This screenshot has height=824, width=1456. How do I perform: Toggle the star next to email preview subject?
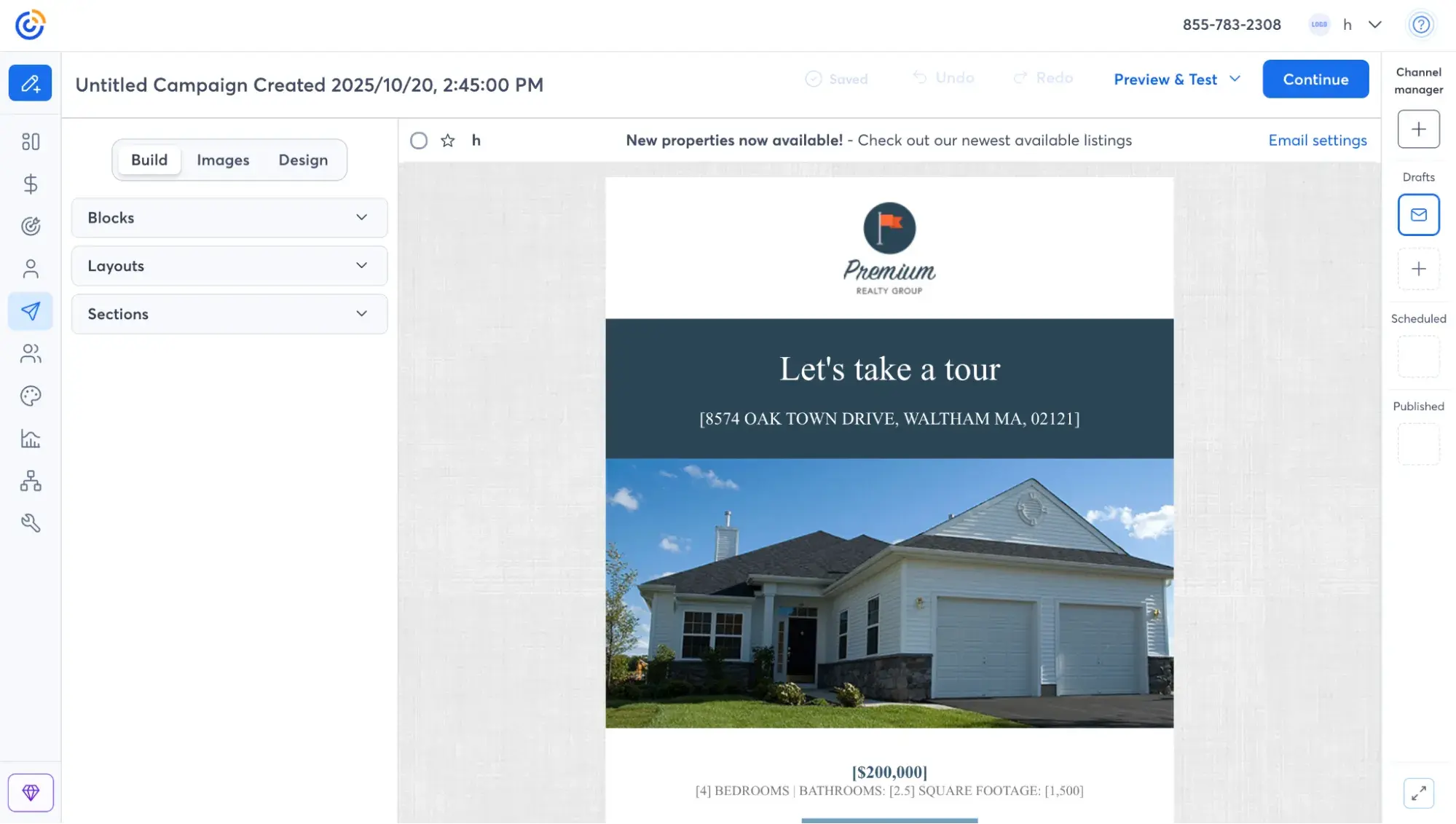click(x=448, y=141)
